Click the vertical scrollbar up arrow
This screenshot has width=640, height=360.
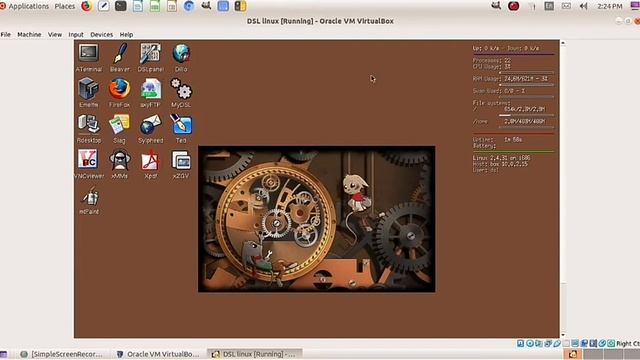tap(563, 42)
